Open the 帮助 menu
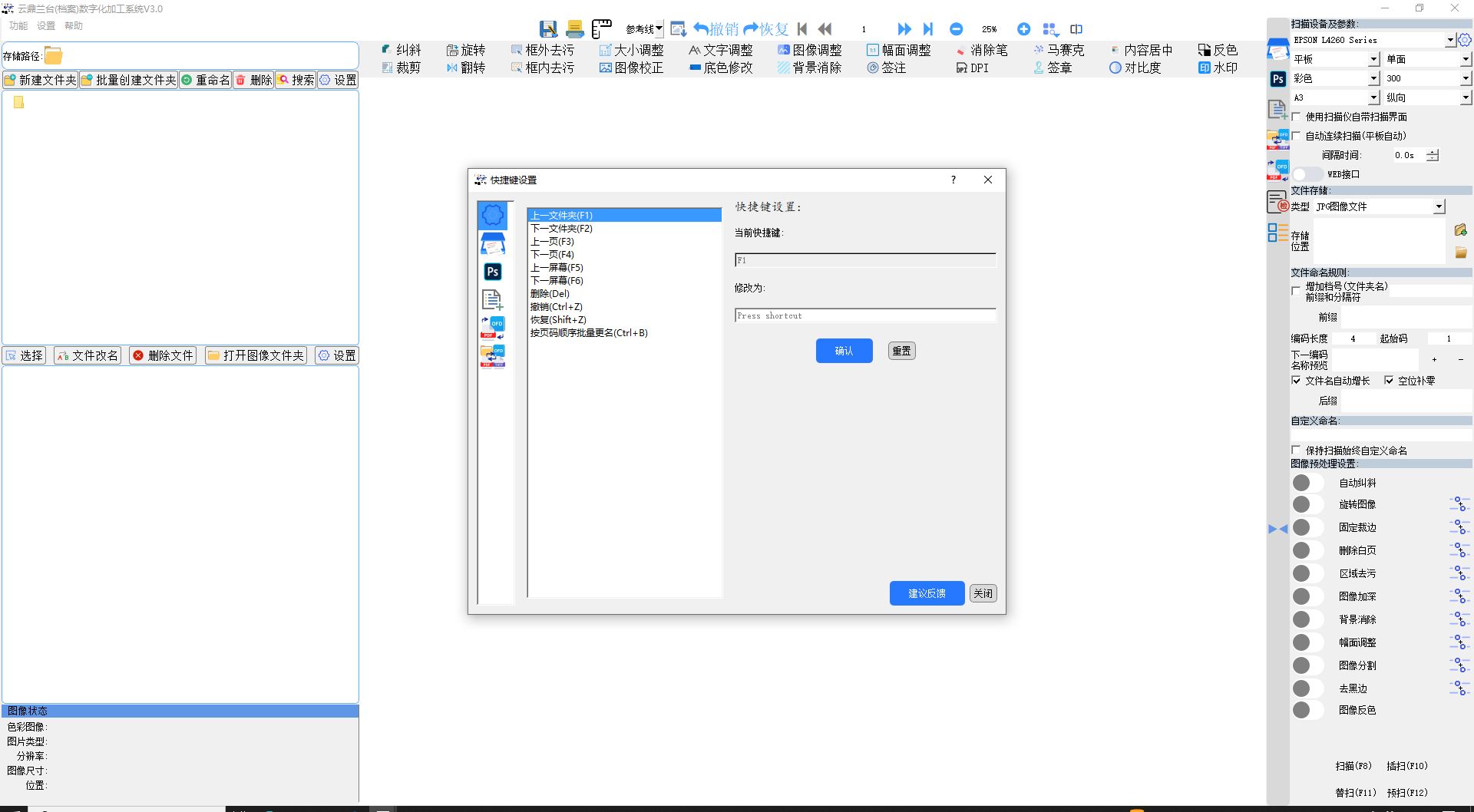The height and width of the screenshot is (812, 1474). pyautogui.click(x=74, y=26)
